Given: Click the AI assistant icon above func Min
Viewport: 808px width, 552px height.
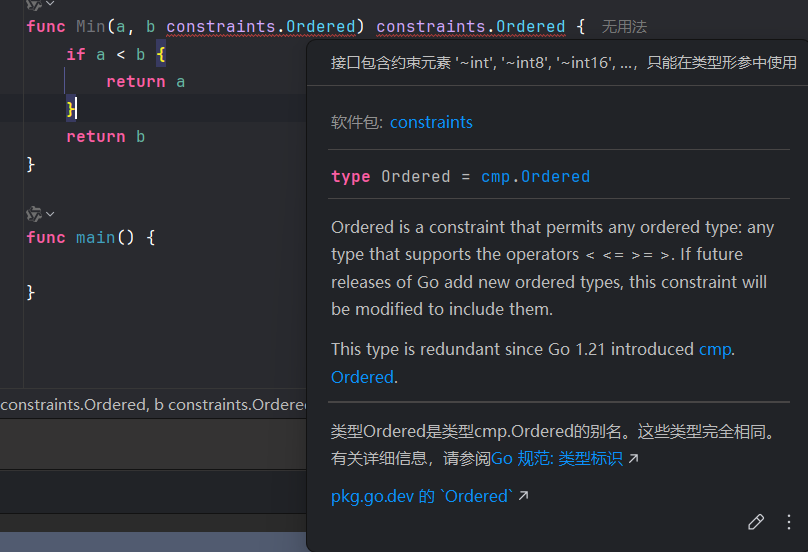Looking at the screenshot, I should pyautogui.click(x=34, y=4).
